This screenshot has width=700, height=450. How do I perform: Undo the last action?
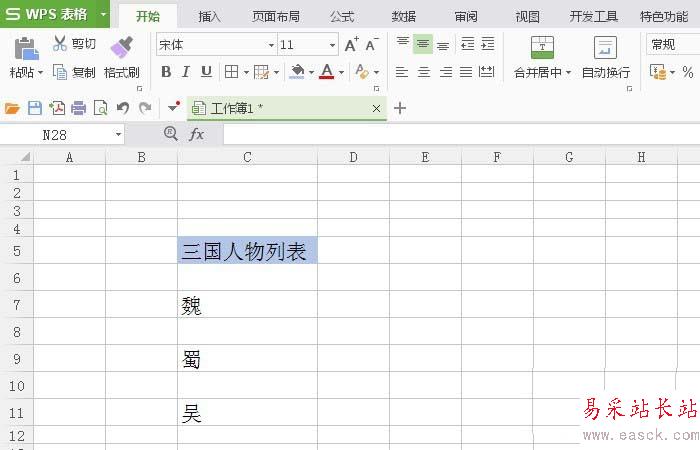(x=123, y=108)
